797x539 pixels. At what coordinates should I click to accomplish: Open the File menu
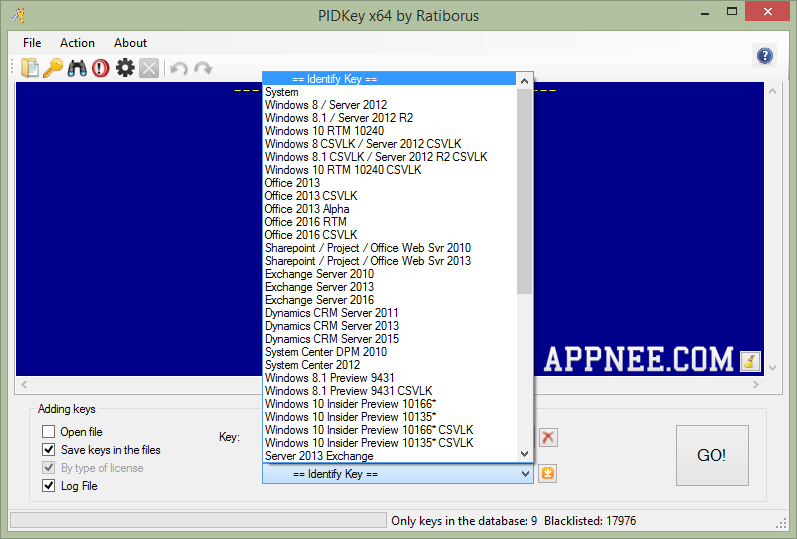click(32, 43)
